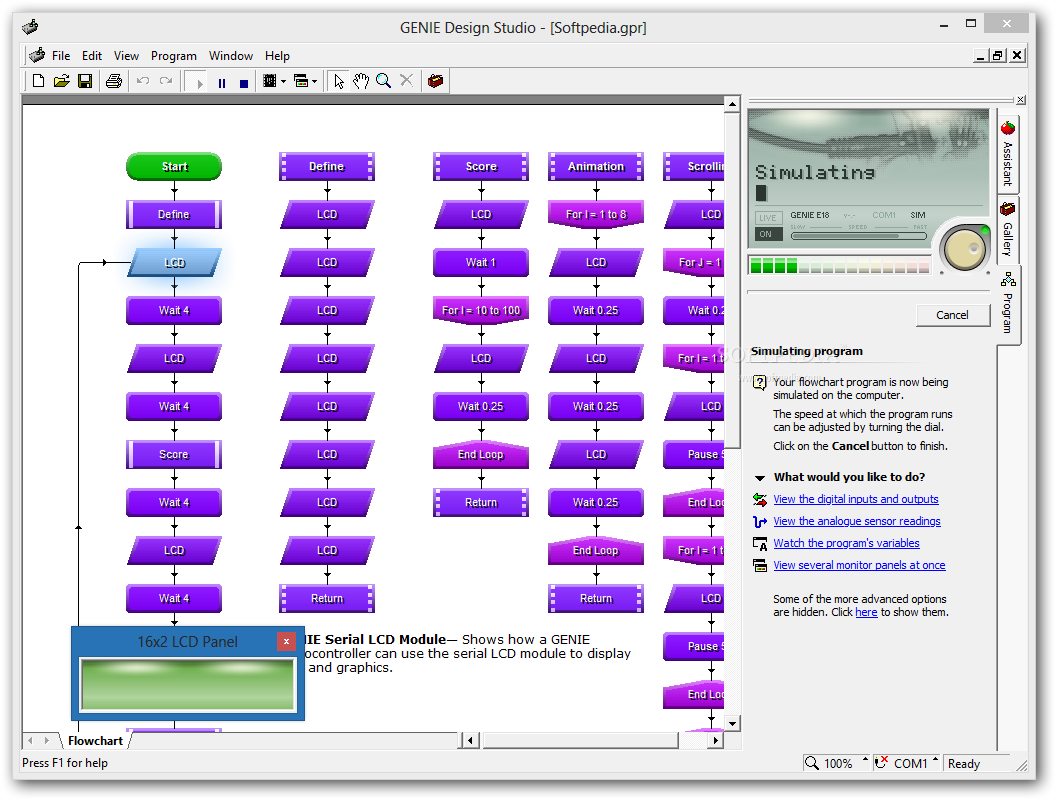1056x800 pixels.
Task: Open the COM1 port selector
Action: [907, 763]
